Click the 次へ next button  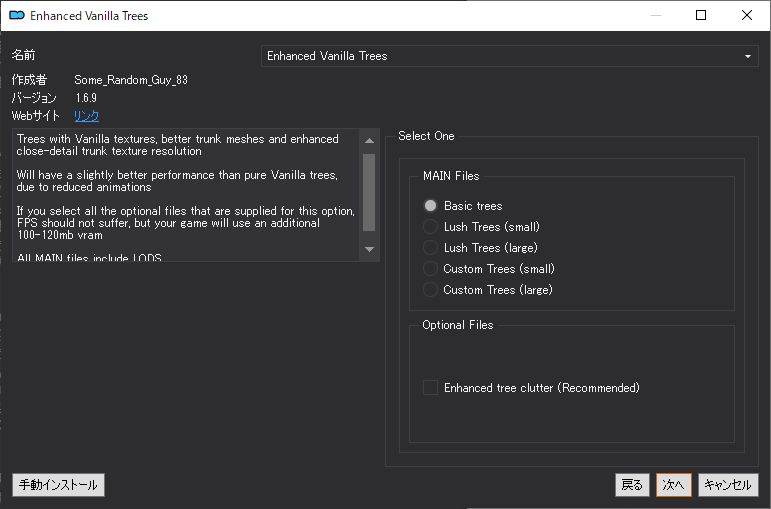673,485
